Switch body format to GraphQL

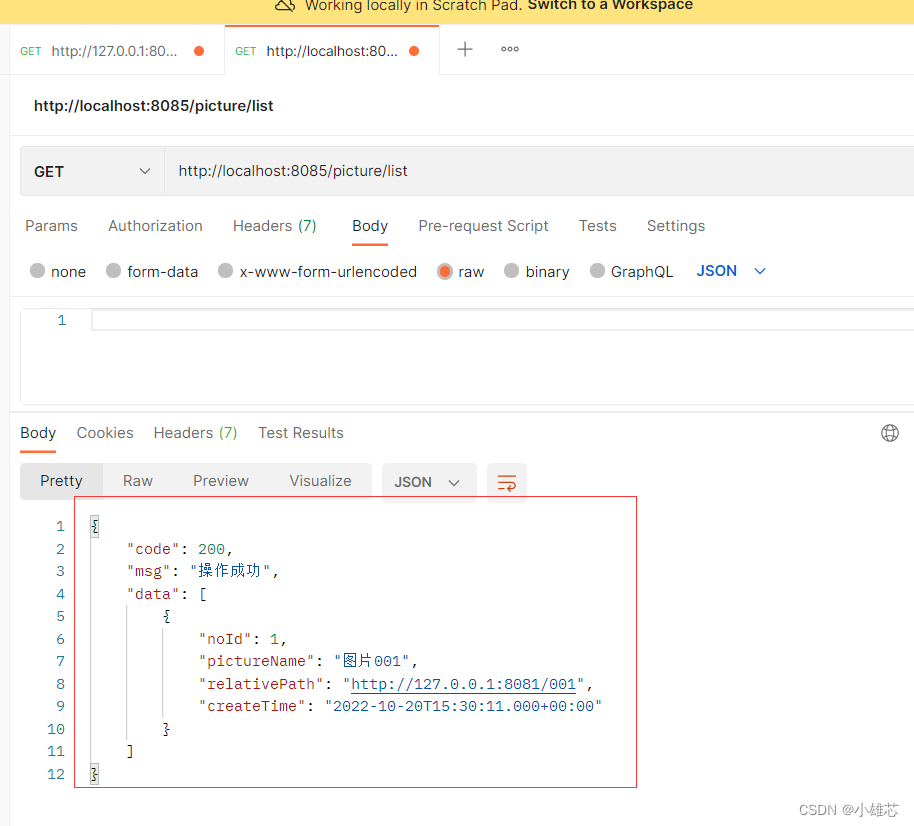pyautogui.click(x=631, y=271)
